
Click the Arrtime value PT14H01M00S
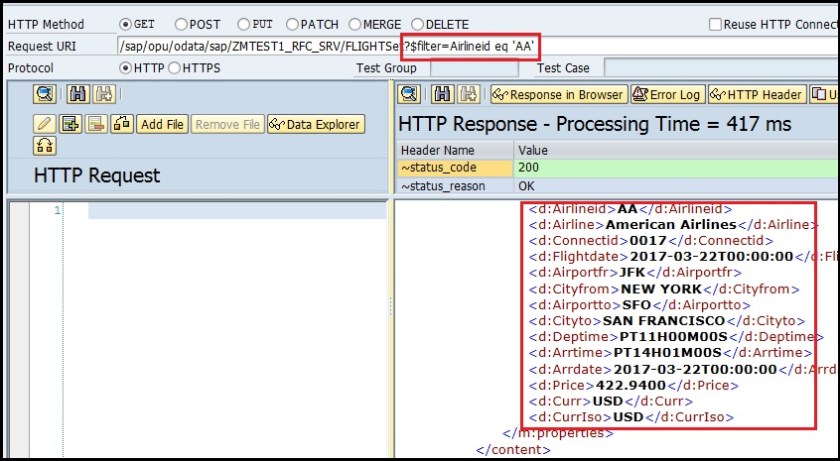click(668, 353)
